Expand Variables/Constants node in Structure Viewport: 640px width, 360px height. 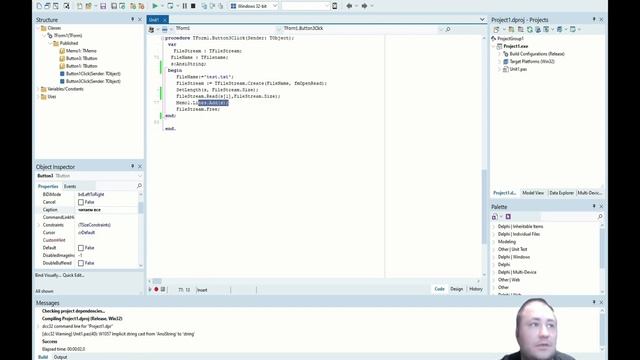click(39, 89)
